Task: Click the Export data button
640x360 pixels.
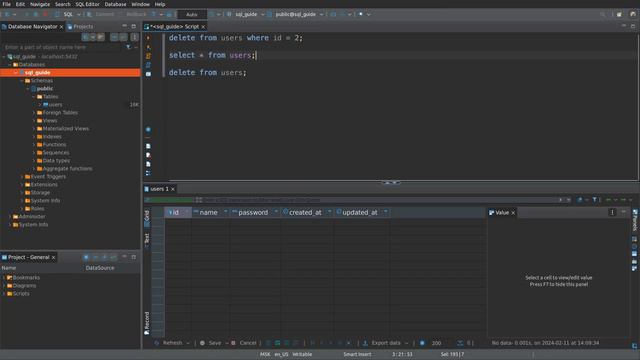Action: [382, 343]
